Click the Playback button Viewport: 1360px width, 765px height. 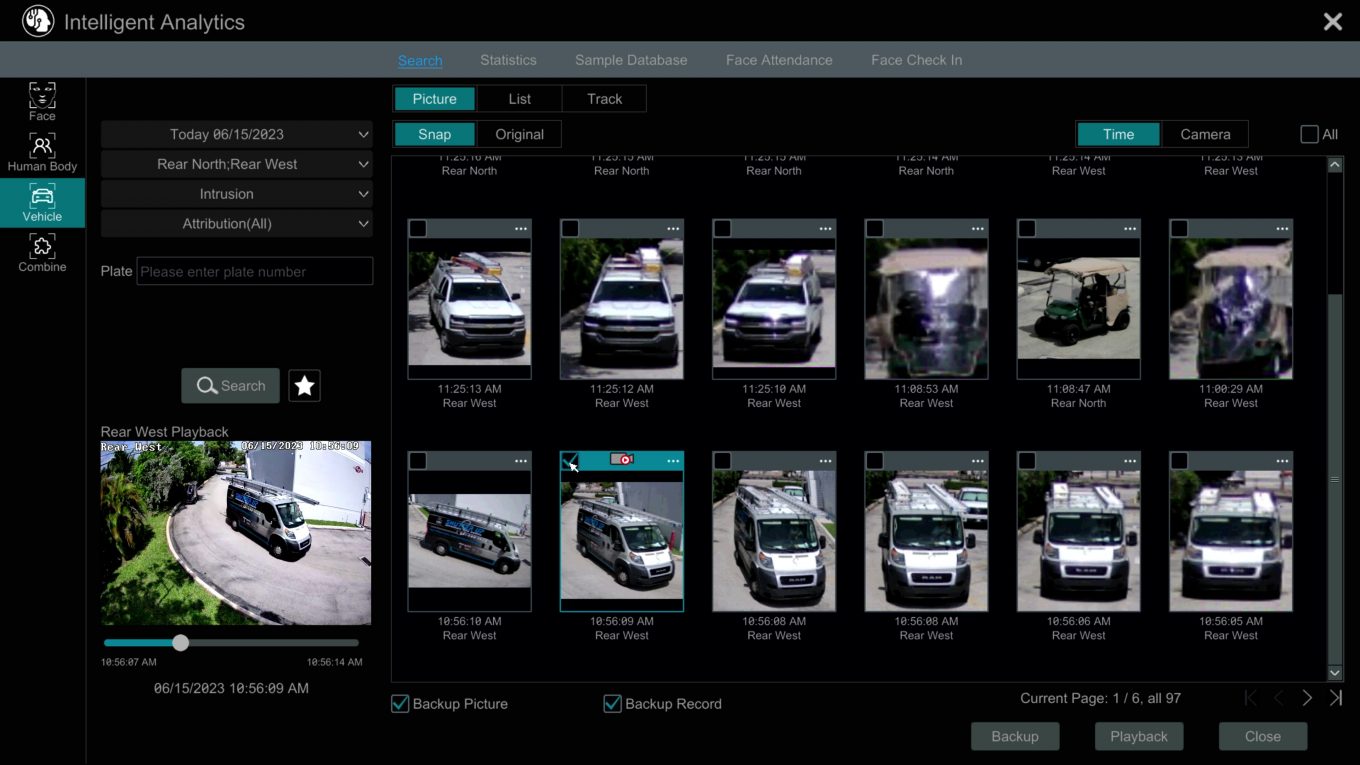click(1138, 736)
